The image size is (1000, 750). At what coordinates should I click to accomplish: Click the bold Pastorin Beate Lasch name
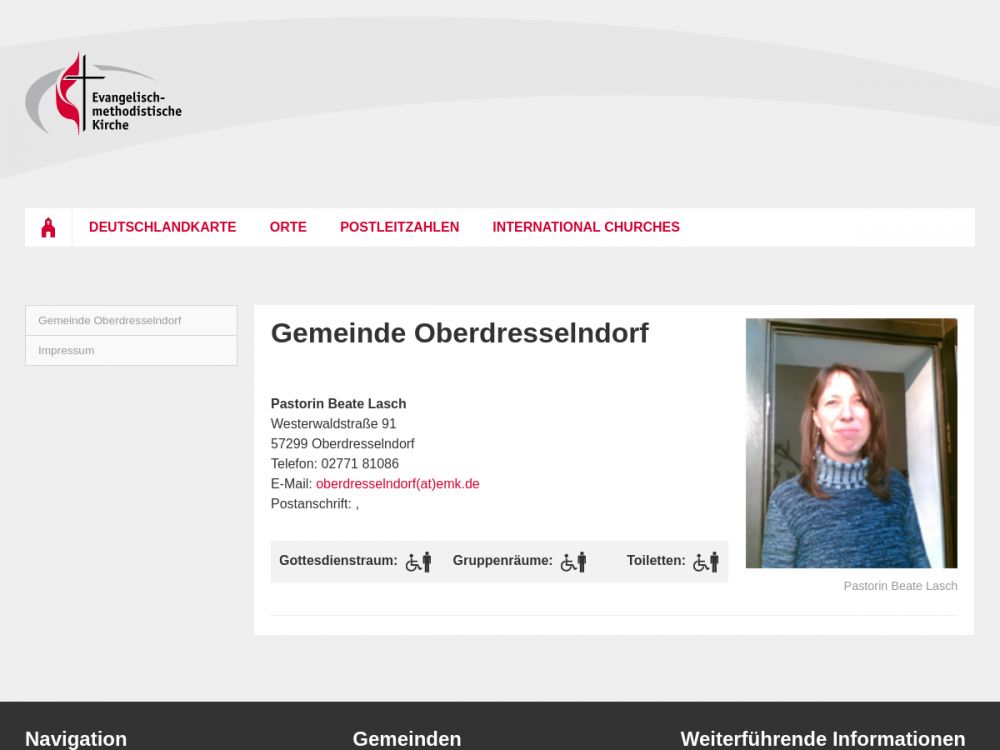(339, 404)
